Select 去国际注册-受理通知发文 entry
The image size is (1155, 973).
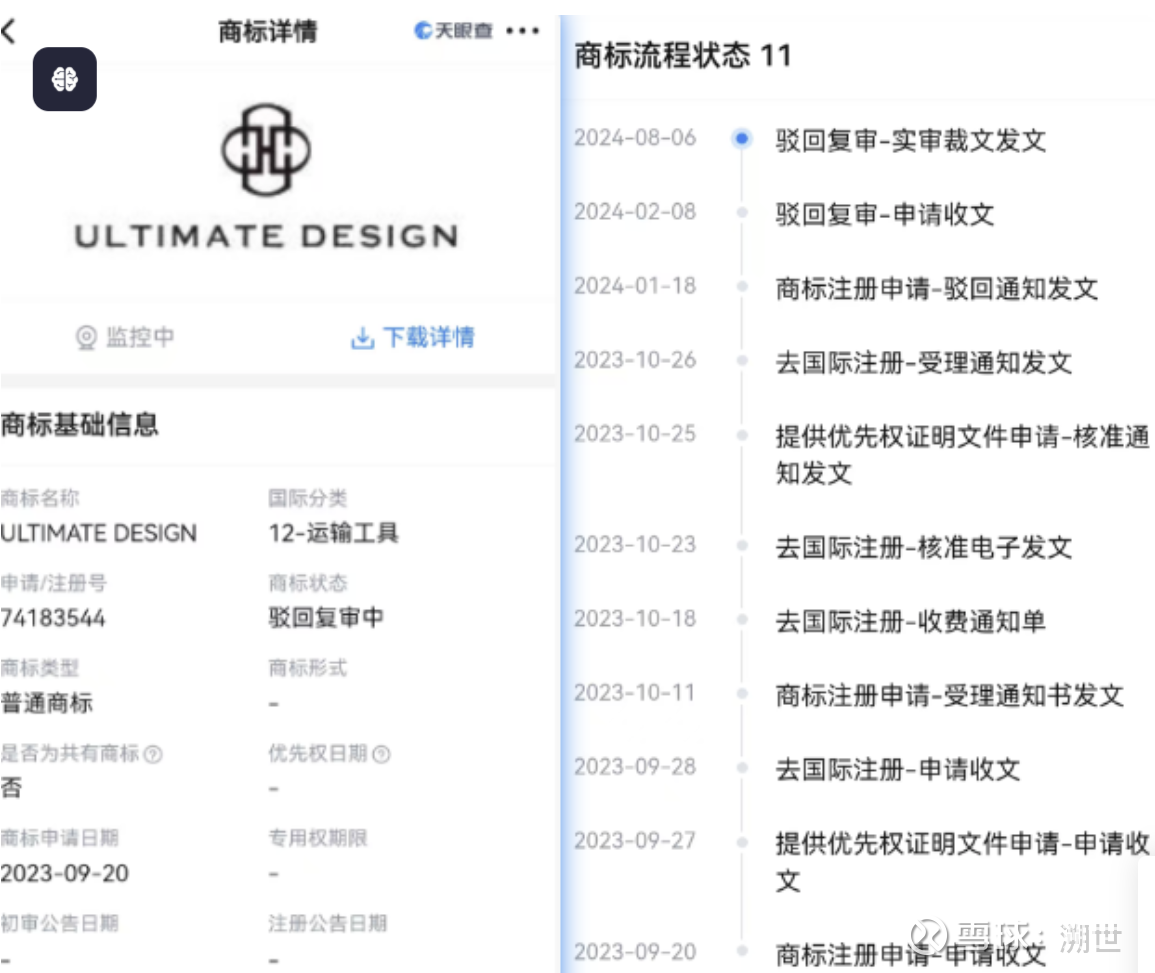pos(924,362)
